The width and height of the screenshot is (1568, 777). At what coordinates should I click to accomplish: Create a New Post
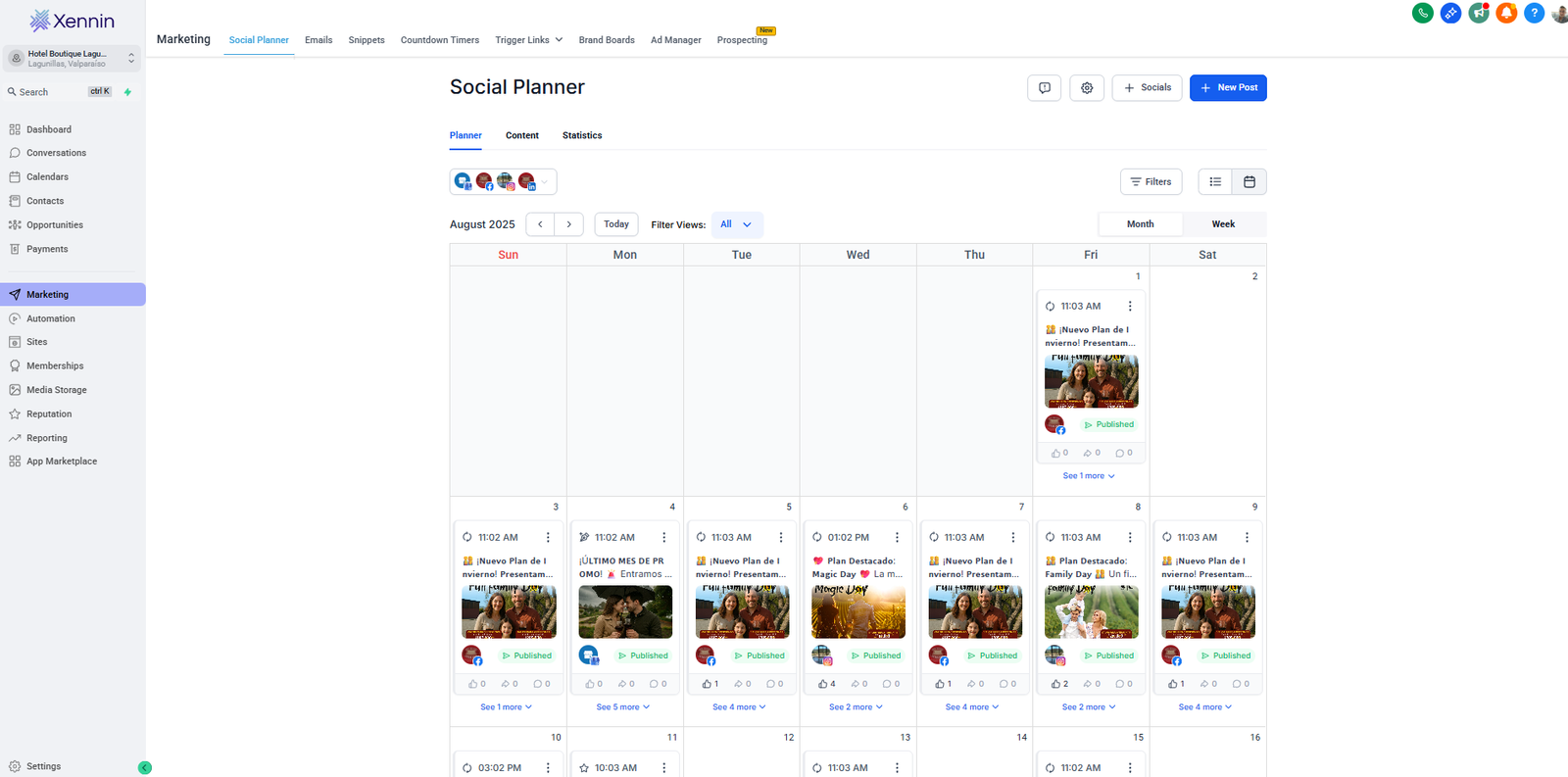[1228, 88]
